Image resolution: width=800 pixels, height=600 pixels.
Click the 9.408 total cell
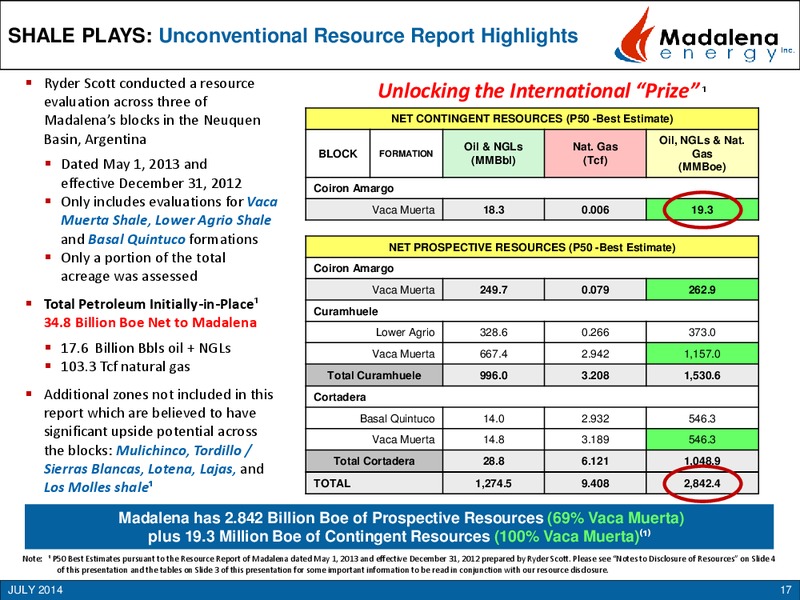pos(595,483)
